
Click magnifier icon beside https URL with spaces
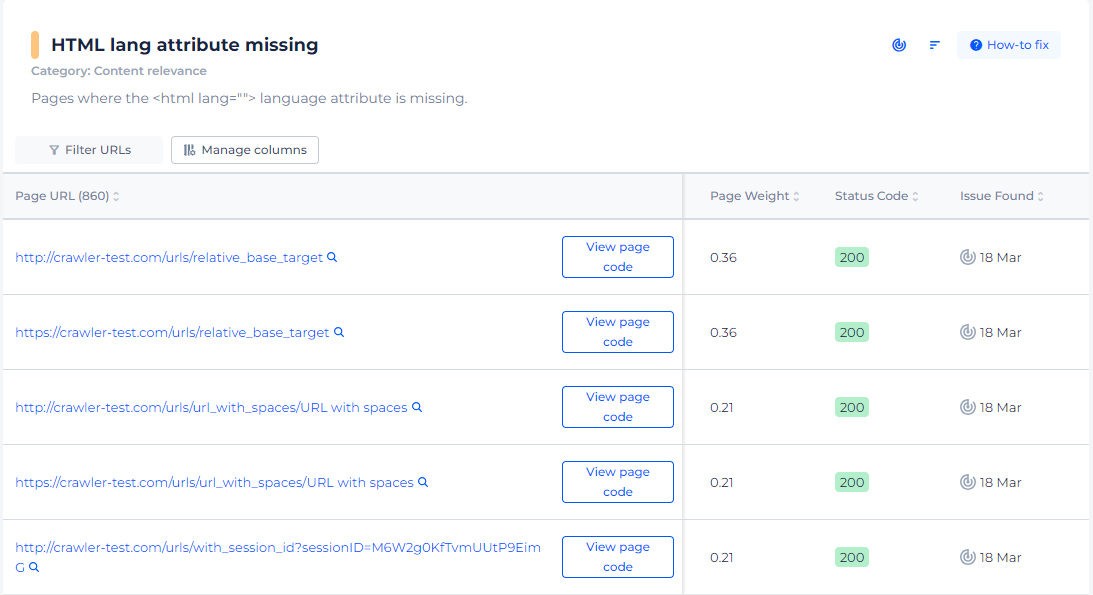[423, 482]
